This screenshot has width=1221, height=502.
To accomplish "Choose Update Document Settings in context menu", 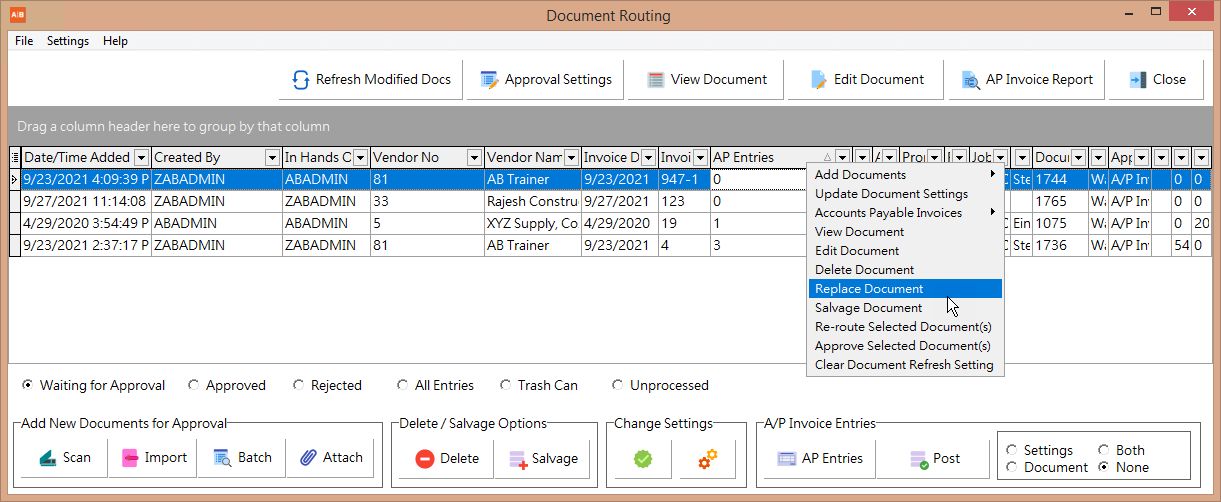I will pyautogui.click(x=905, y=194).
